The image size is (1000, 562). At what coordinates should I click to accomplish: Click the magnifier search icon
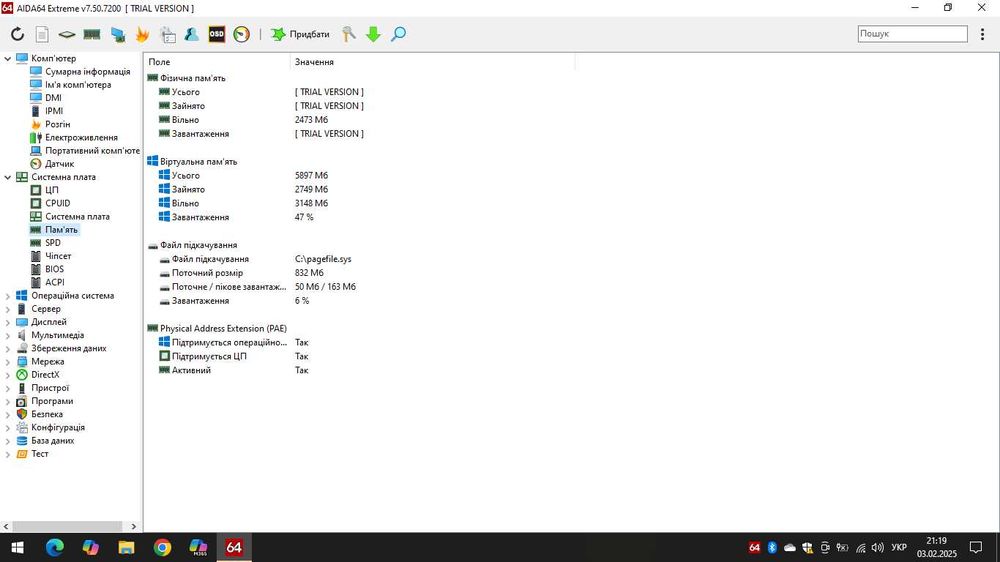399,34
